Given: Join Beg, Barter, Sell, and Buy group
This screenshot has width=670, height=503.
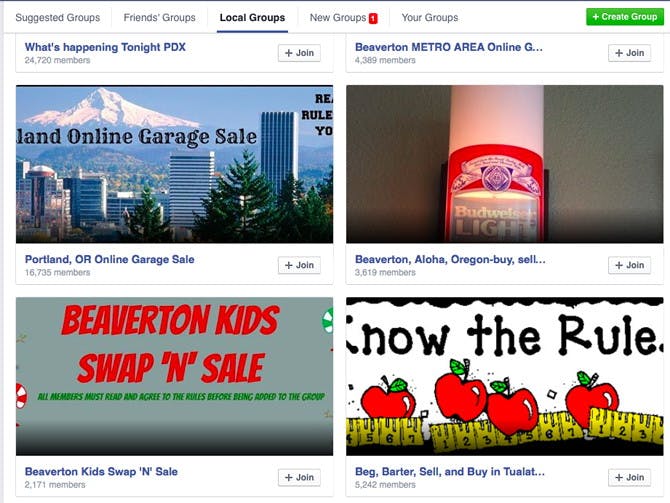Looking at the screenshot, I should (629, 477).
